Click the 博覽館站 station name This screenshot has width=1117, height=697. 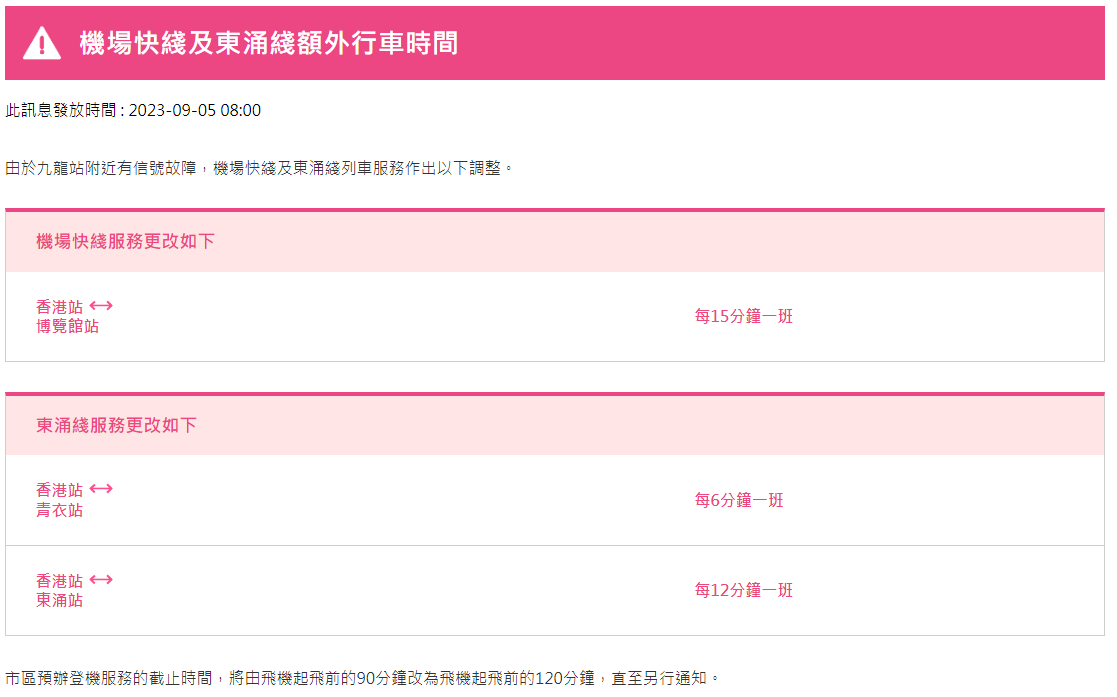pos(67,326)
